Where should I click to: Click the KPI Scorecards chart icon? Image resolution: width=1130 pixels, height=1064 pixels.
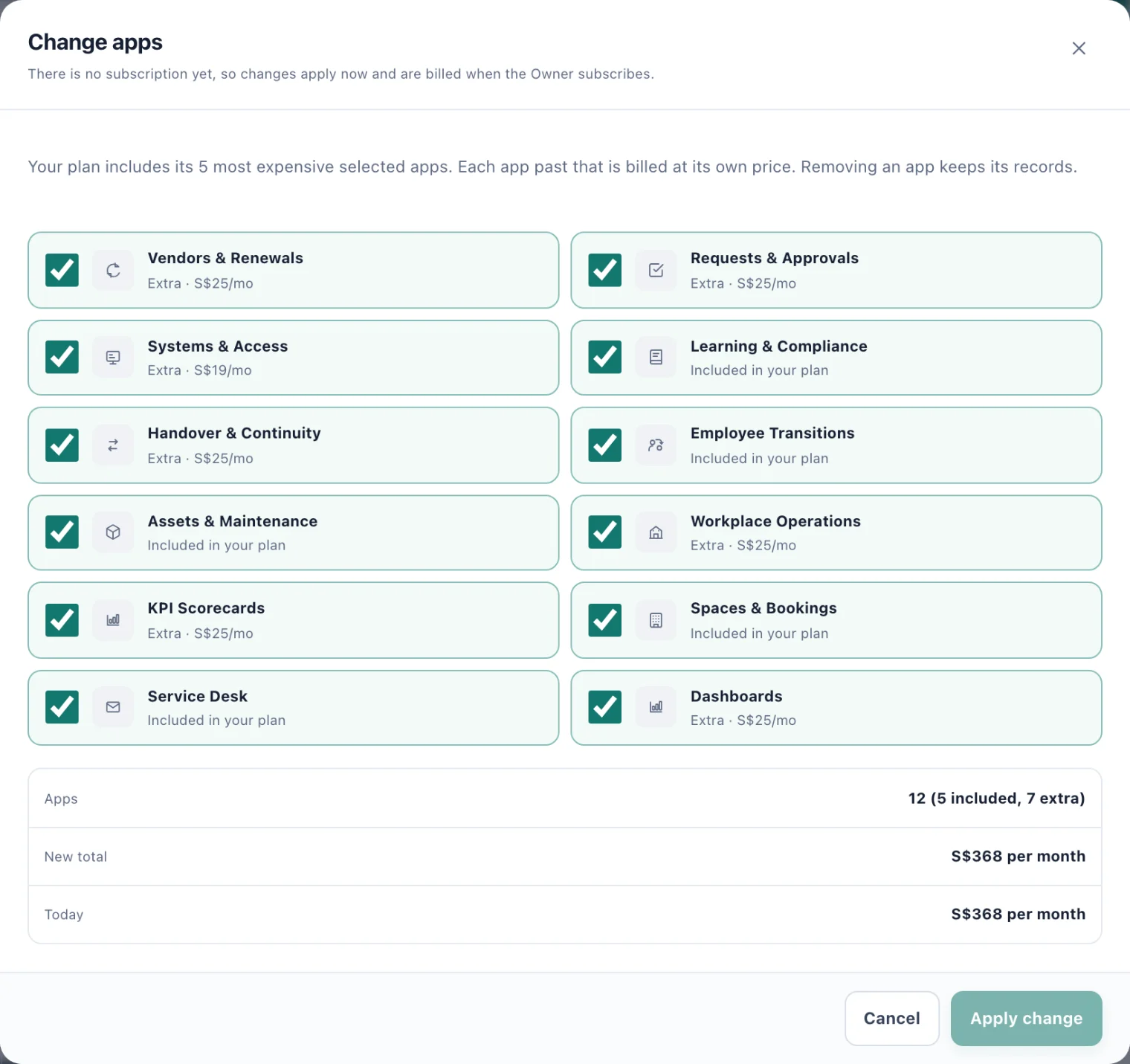113,620
